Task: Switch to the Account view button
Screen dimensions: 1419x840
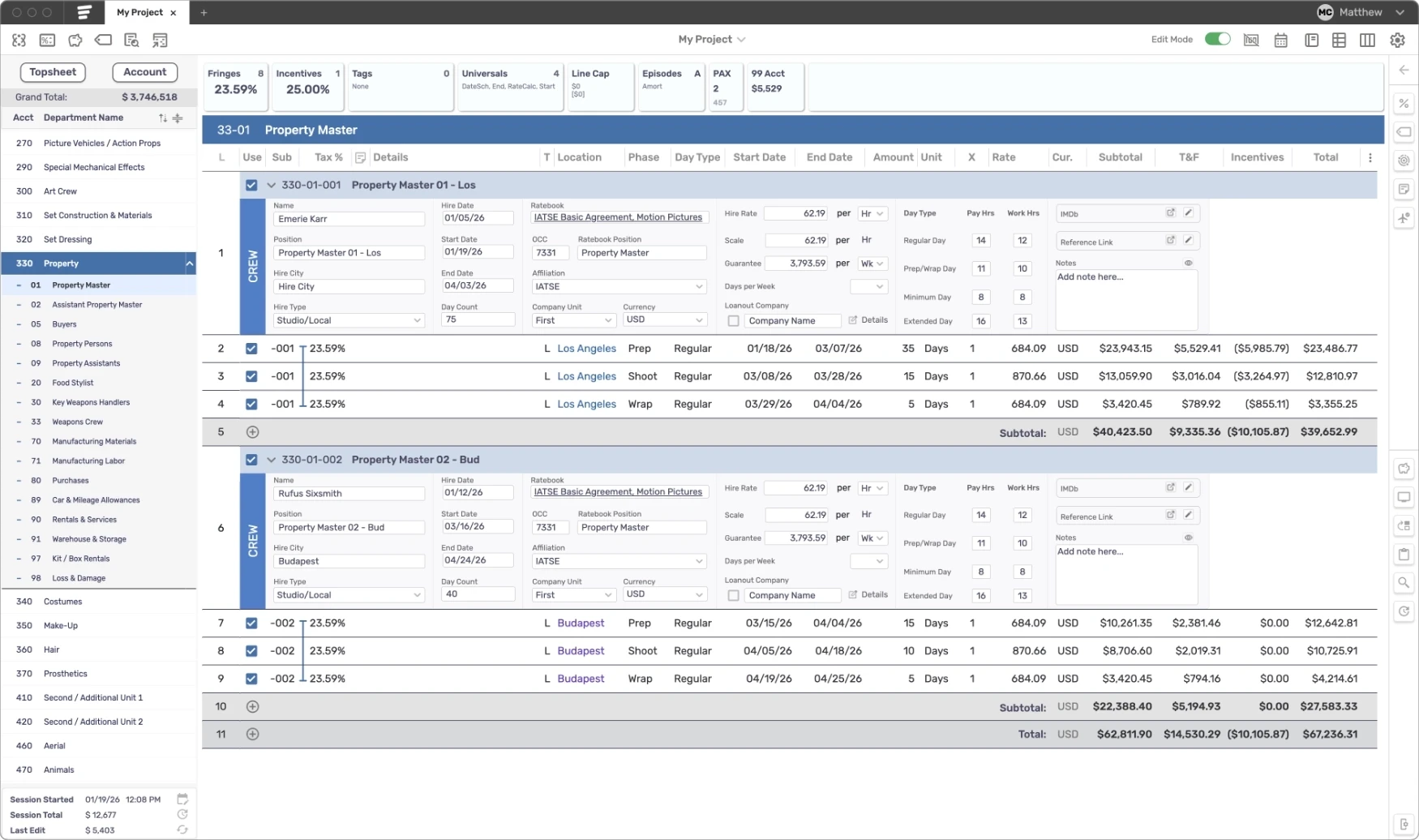Action: [x=144, y=72]
